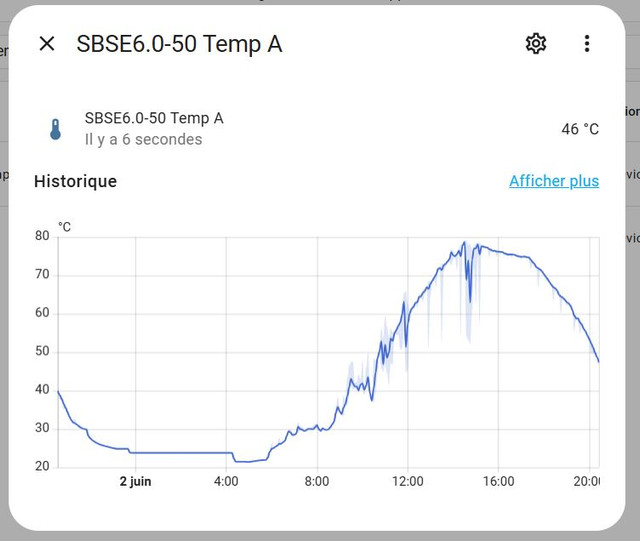This screenshot has height=541, width=640.
Task: Click the 60 temperature axis label
Action: coord(42,313)
